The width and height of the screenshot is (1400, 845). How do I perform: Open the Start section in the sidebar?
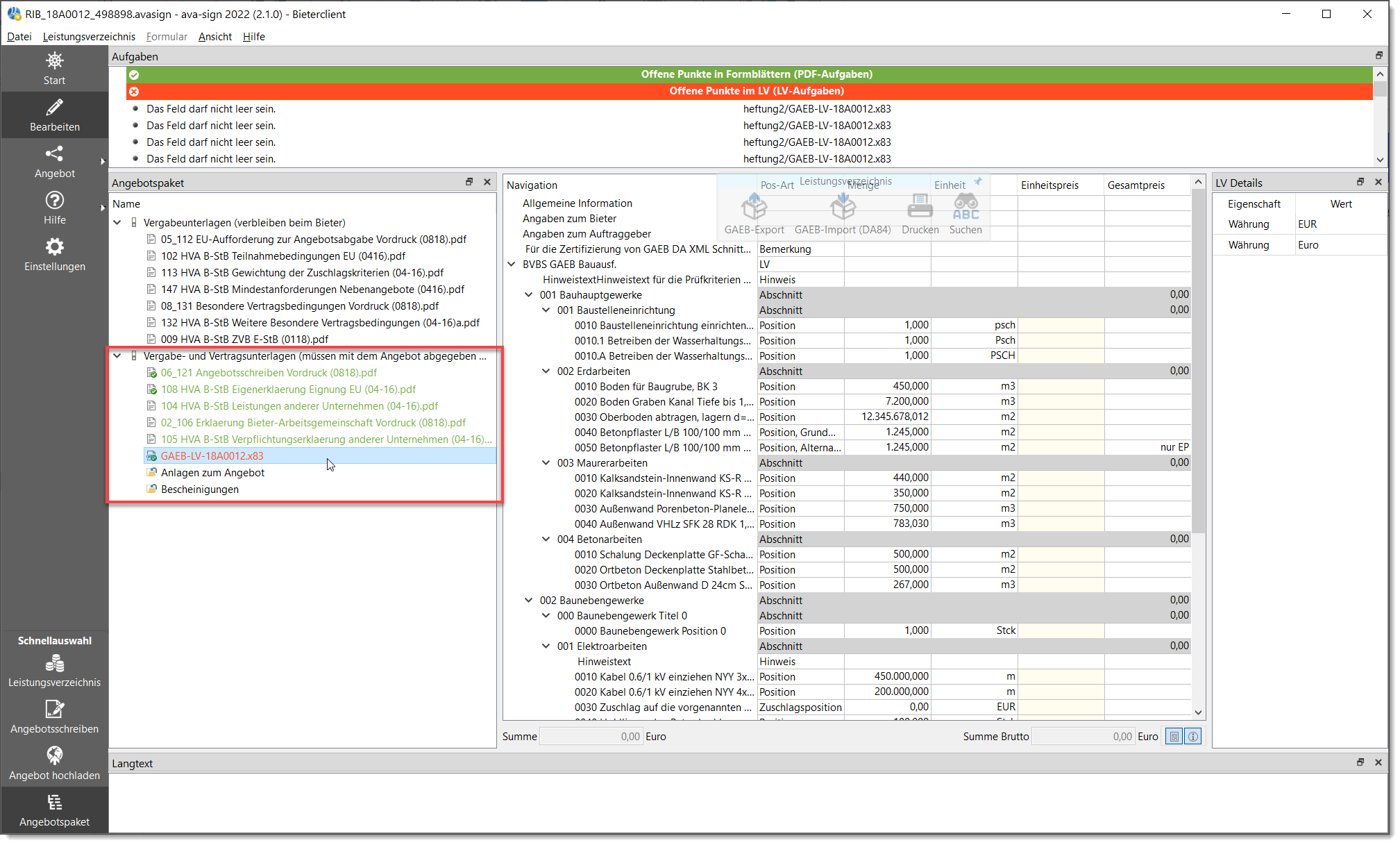pyautogui.click(x=54, y=69)
